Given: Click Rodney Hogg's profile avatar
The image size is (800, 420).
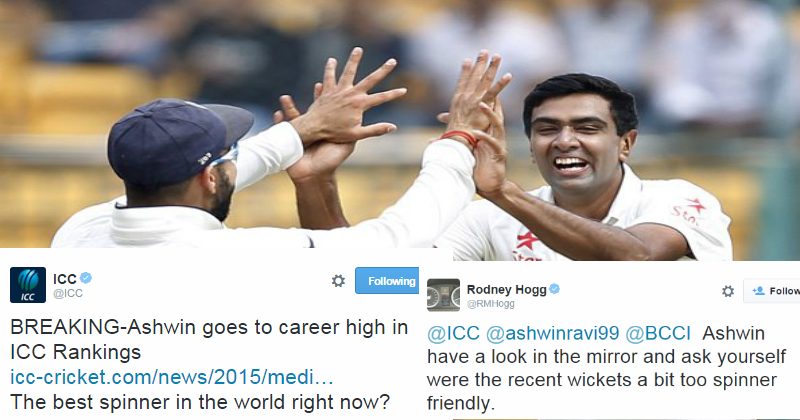Looking at the screenshot, I should click(443, 295).
